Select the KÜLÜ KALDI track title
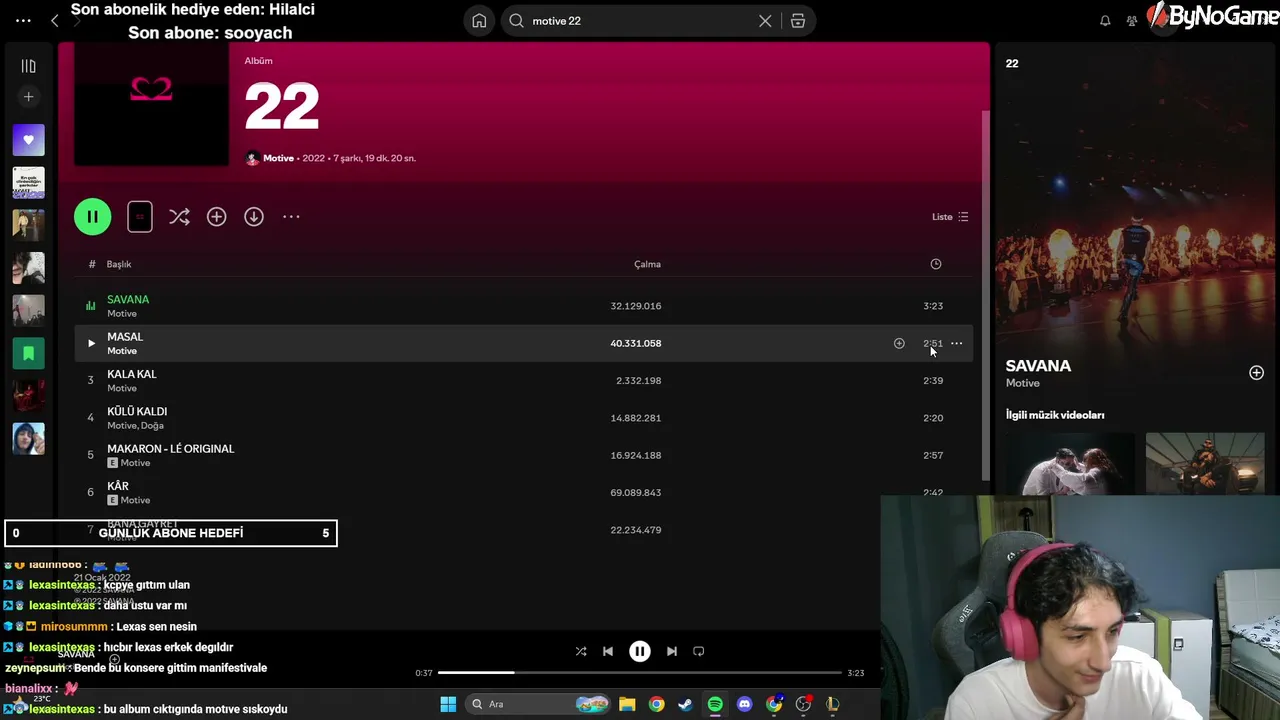 [137, 411]
